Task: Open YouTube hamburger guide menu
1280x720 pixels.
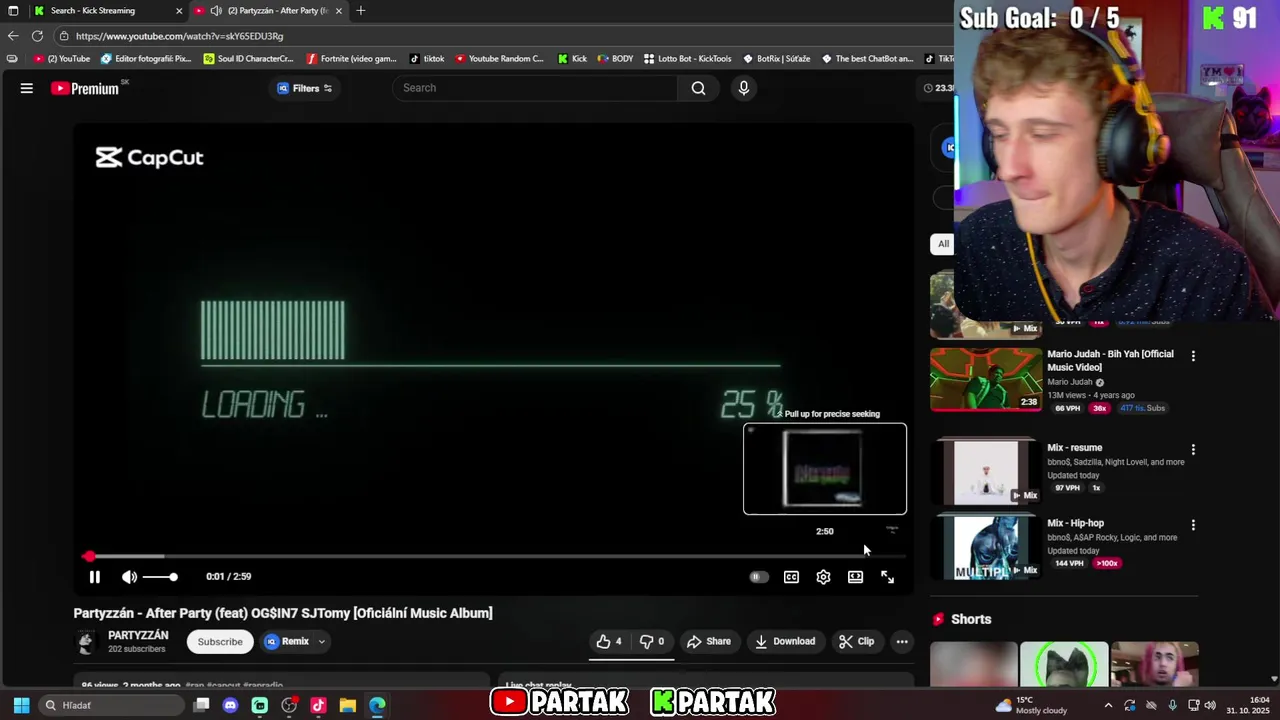Action: [27, 88]
